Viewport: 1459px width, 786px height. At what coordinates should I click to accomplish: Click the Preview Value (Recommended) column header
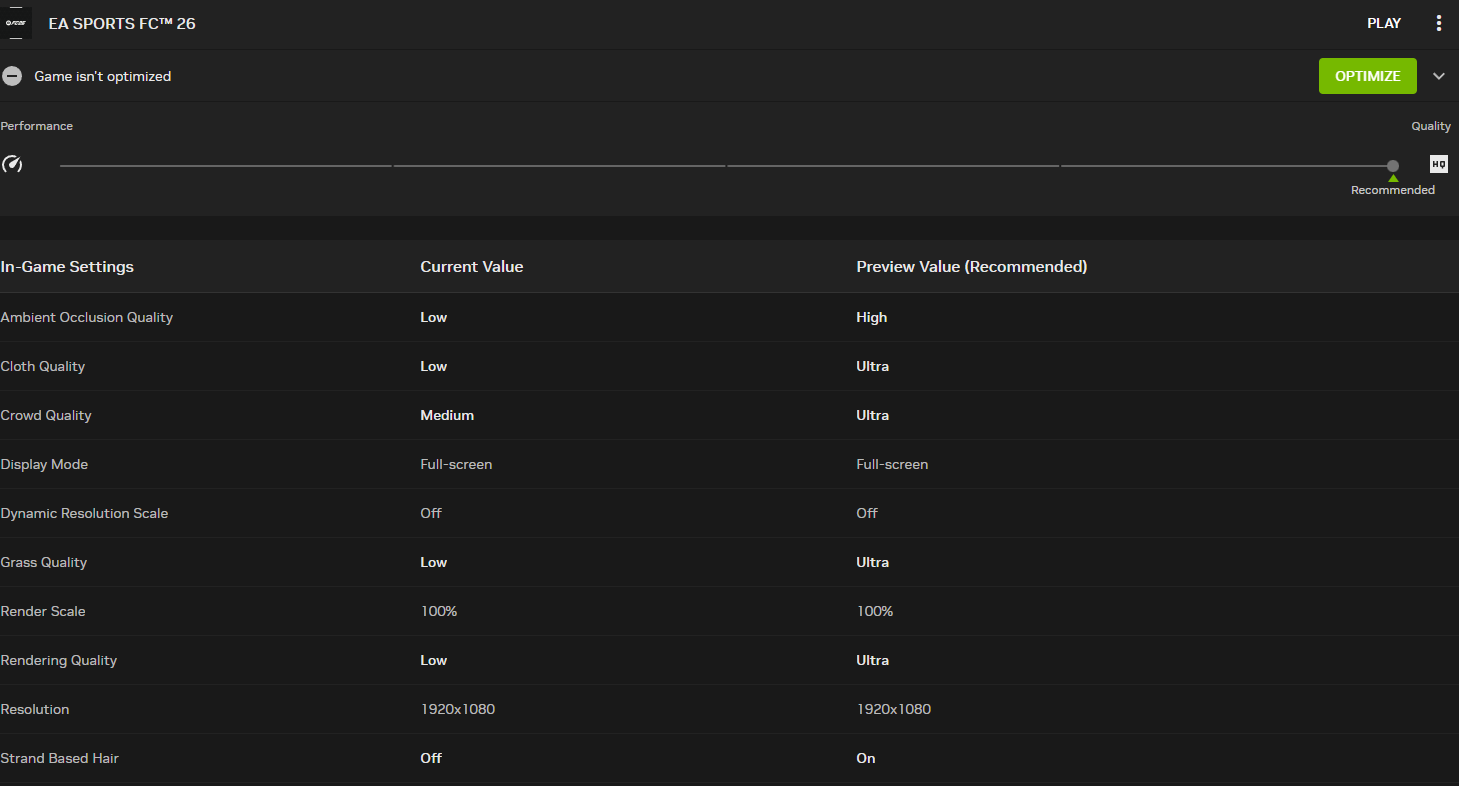(x=971, y=267)
